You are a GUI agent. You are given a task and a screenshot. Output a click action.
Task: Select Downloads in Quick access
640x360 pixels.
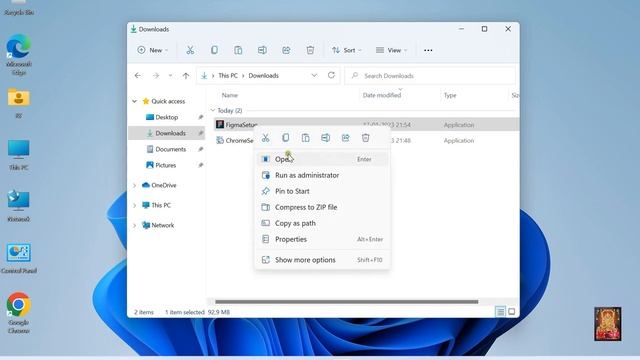click(x=167, y=133)
